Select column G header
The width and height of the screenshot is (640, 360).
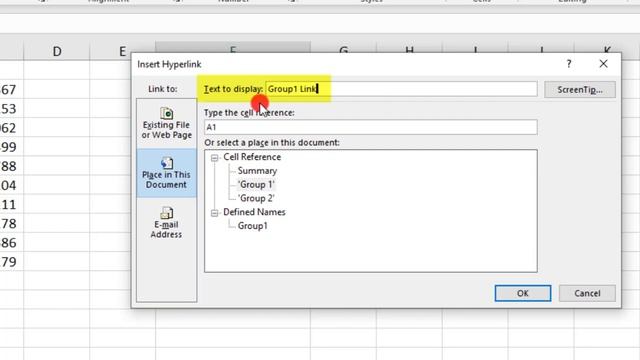[x=344, y=48]
